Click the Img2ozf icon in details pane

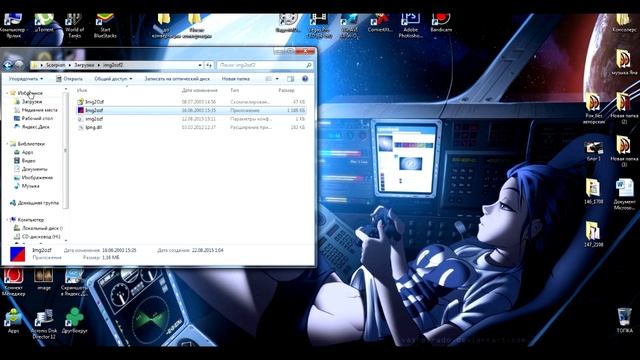18,254
